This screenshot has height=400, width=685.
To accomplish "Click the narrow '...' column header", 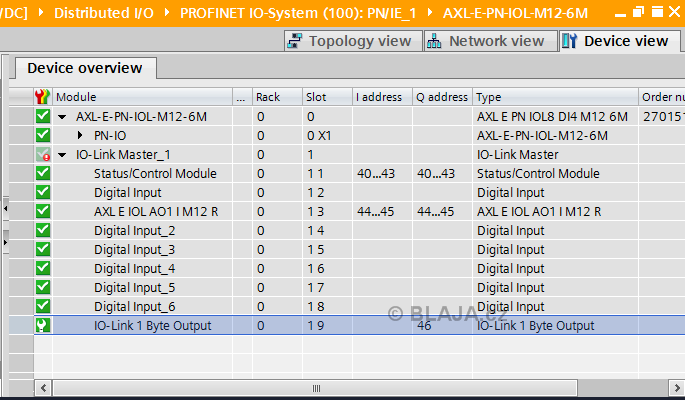I will pyautogui.click(x=242, y=97).
